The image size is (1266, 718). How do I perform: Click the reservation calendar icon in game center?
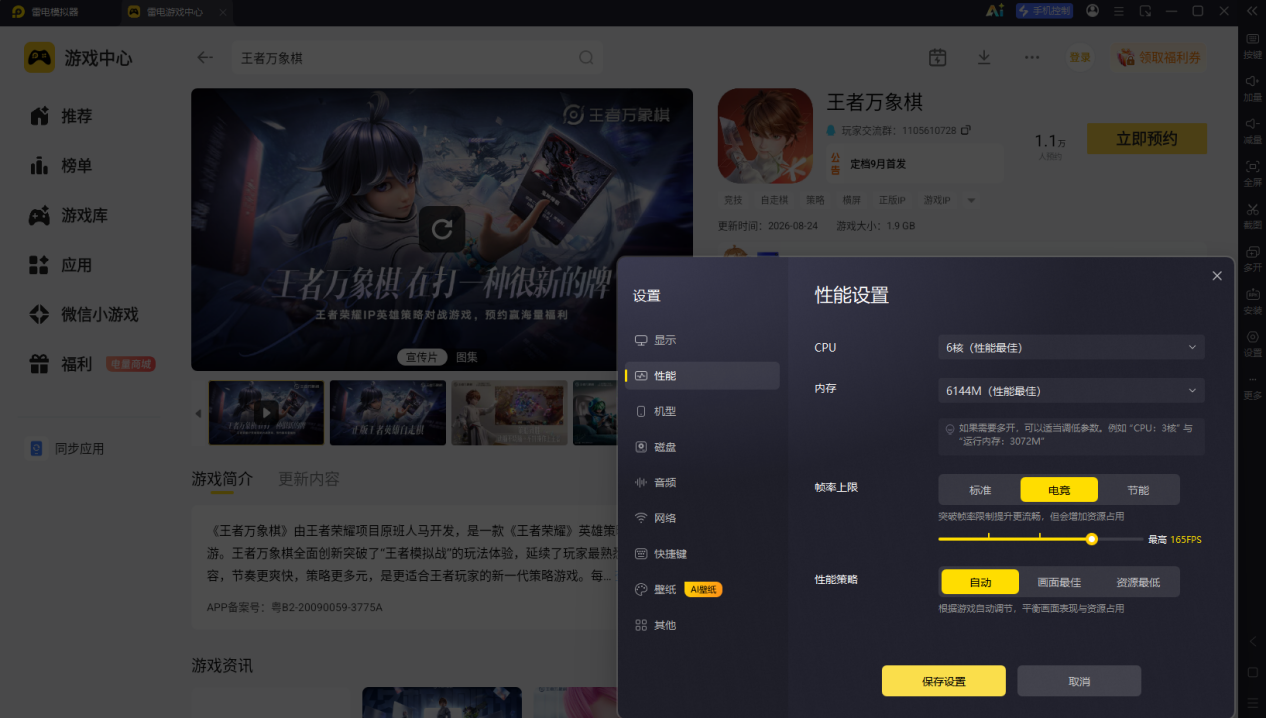[937, 58]
